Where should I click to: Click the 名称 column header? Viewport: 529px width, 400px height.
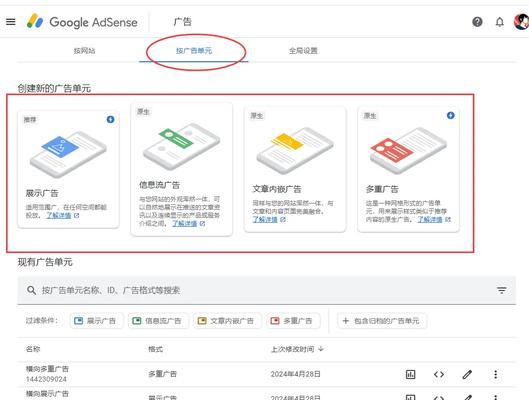tap(33, 349)
